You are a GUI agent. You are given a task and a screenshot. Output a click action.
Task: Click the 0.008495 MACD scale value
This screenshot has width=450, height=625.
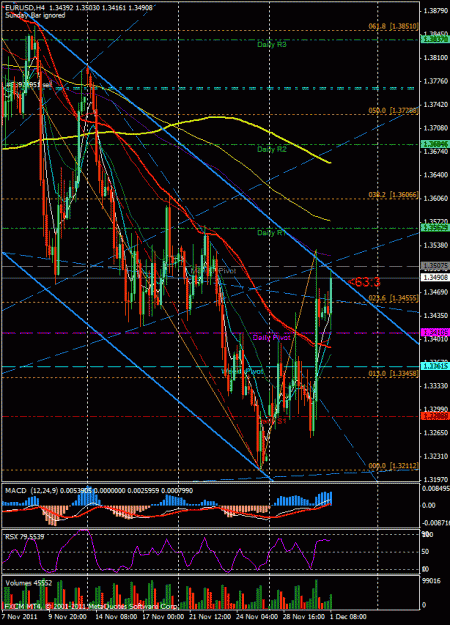coord(436,488)
